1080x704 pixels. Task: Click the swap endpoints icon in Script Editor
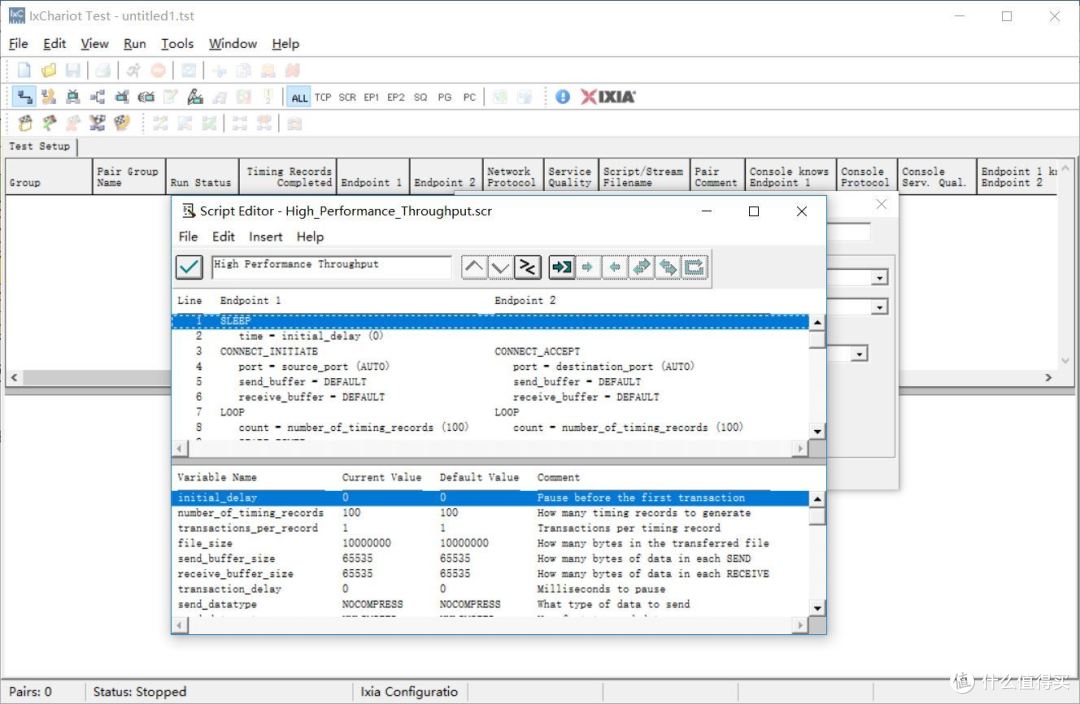[528, 267]
